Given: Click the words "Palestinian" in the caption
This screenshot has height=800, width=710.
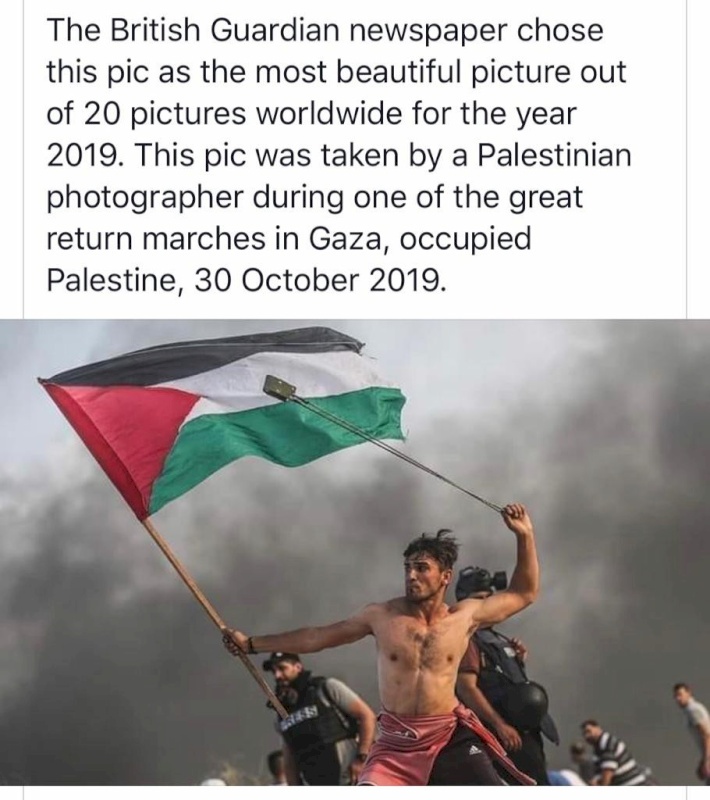Looking at the screenshot, I should tap(554, 156).
